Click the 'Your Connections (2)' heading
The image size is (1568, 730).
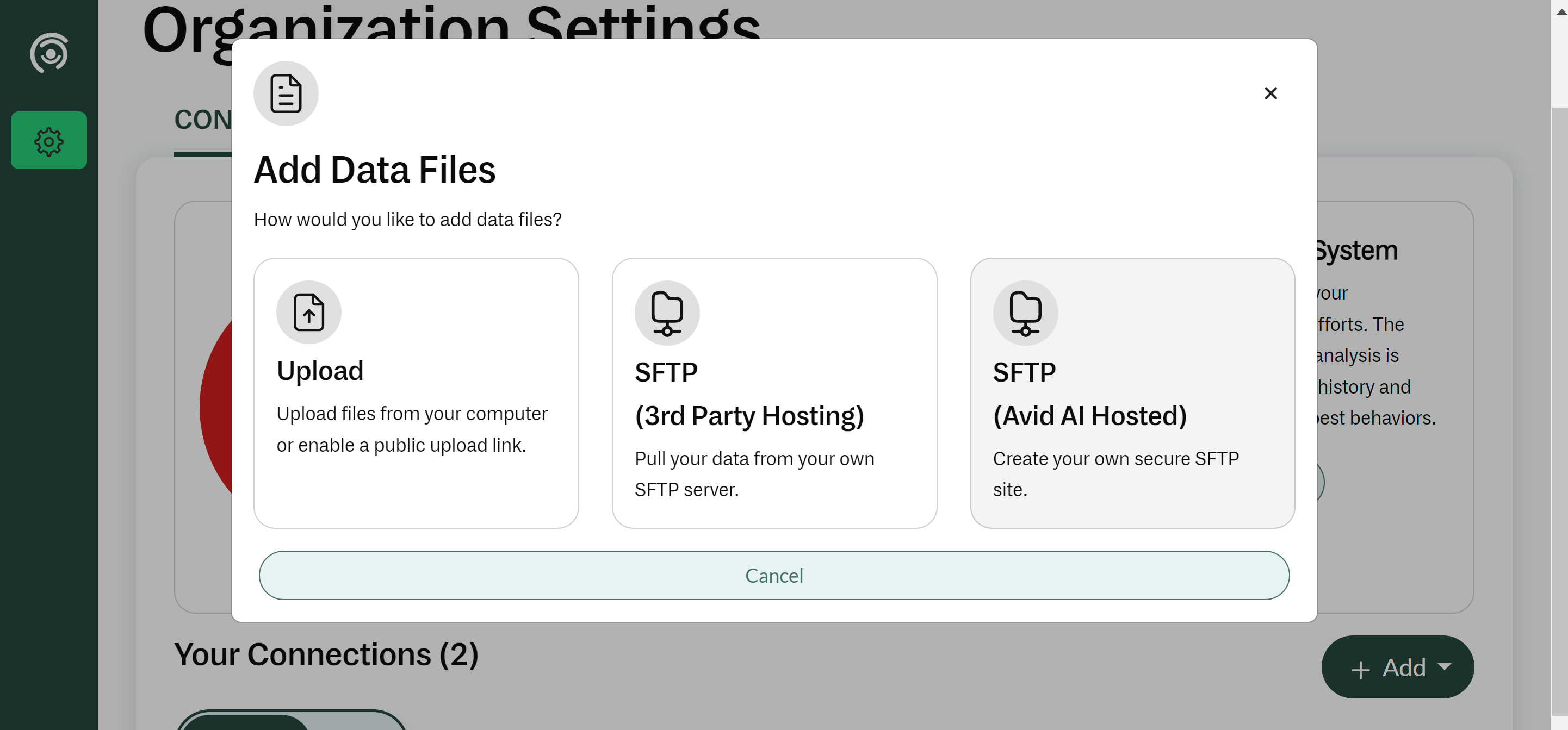pos(326,654)
